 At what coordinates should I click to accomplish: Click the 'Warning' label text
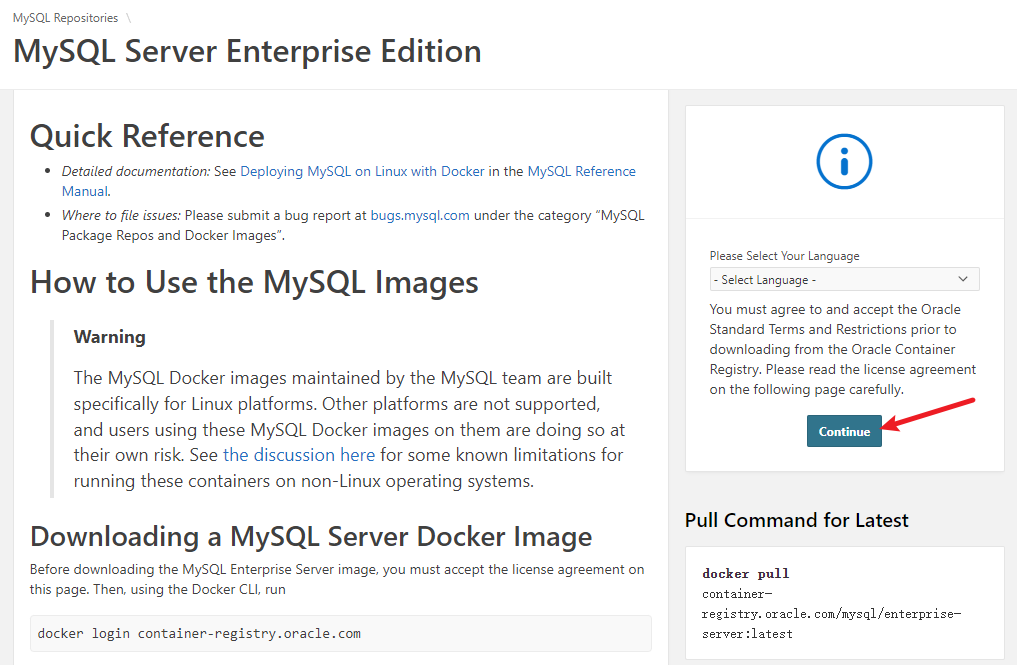point(110,337)
